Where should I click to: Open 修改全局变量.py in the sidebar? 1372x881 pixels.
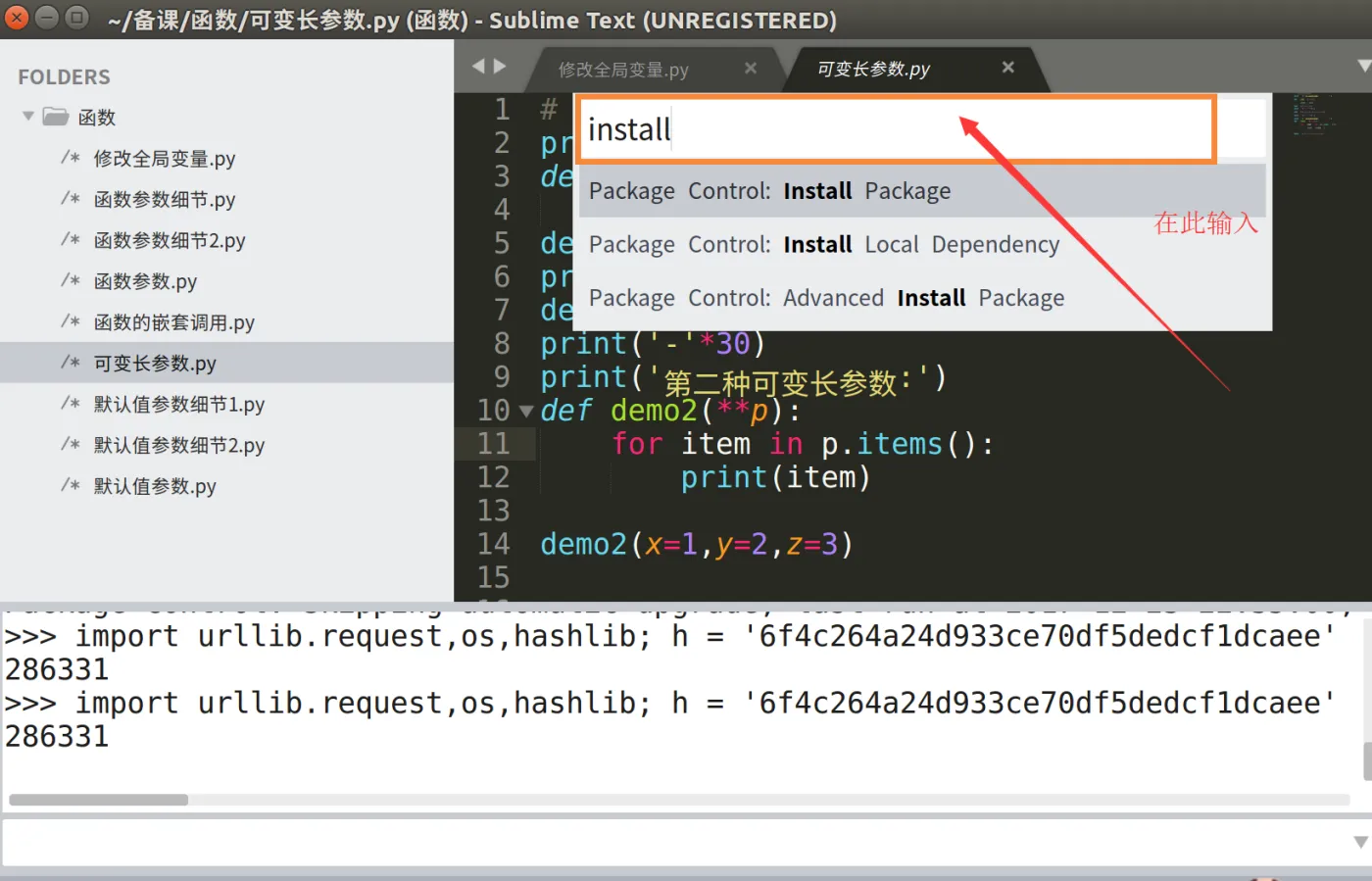tap(164, 159)
